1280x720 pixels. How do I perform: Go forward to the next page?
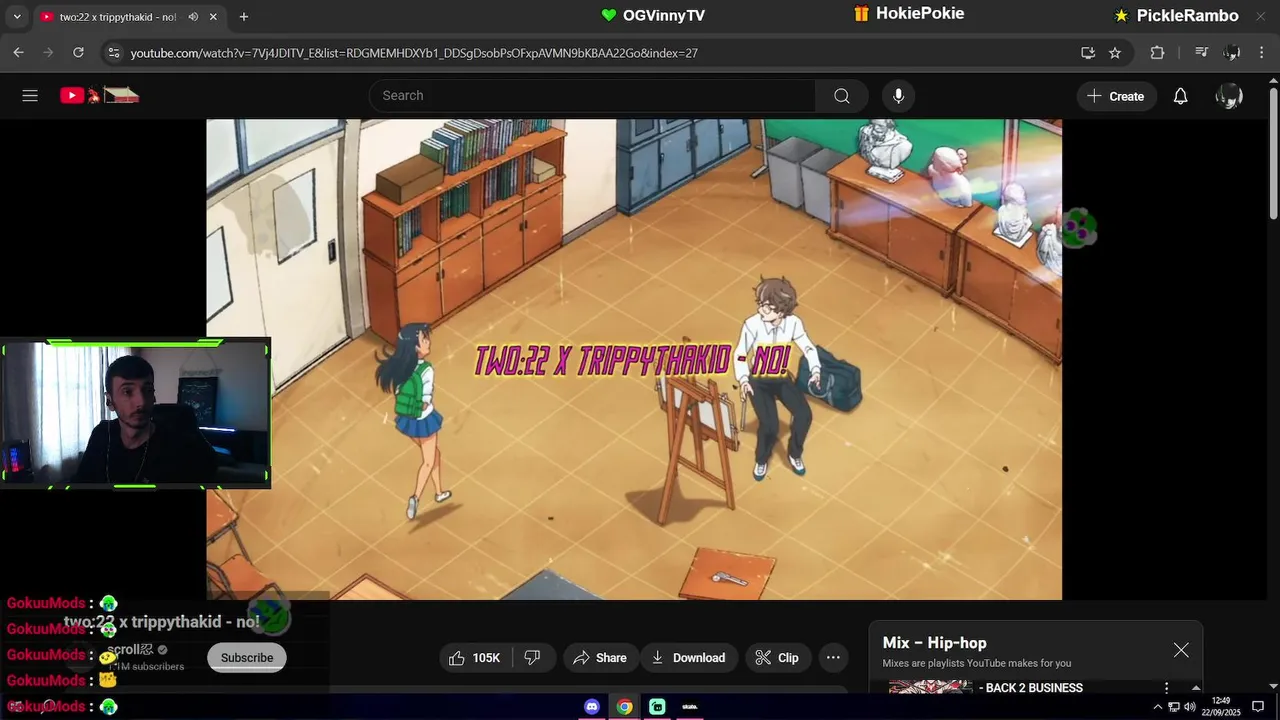click(48, 53)
